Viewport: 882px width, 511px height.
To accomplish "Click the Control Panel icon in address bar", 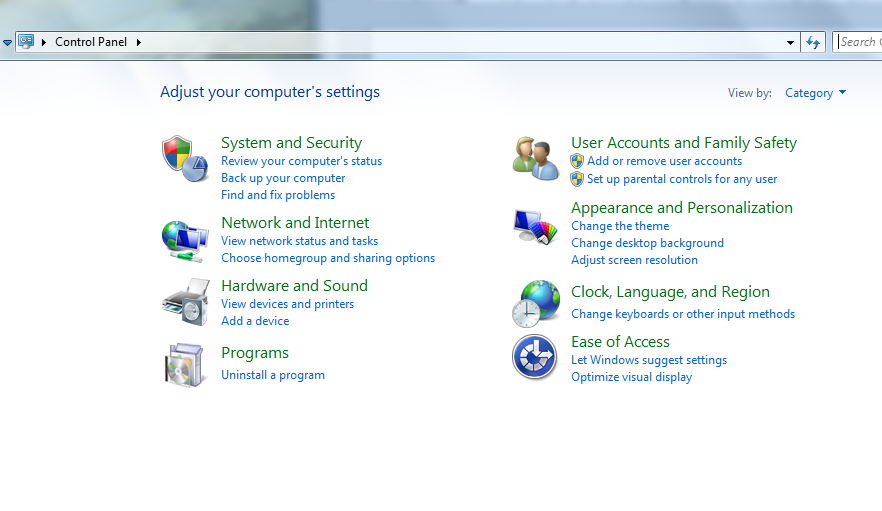I will (x=26, y=42).
